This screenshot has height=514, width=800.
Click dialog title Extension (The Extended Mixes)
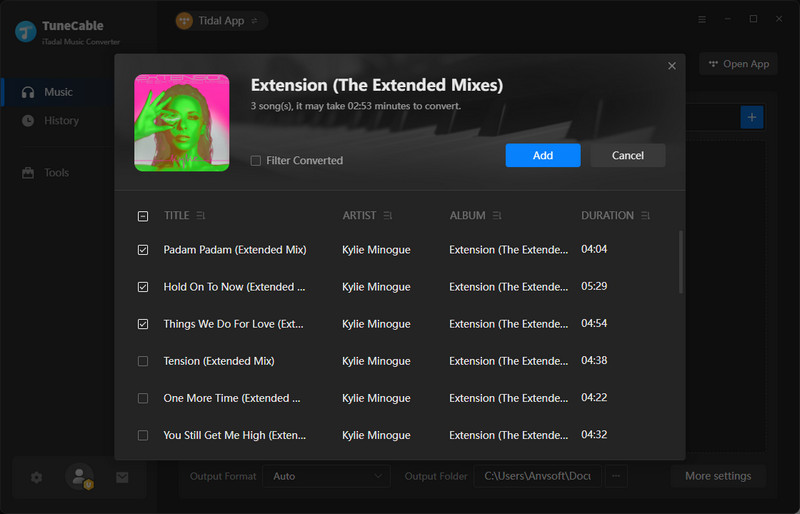pyautogui.click(x=377, y=85)
